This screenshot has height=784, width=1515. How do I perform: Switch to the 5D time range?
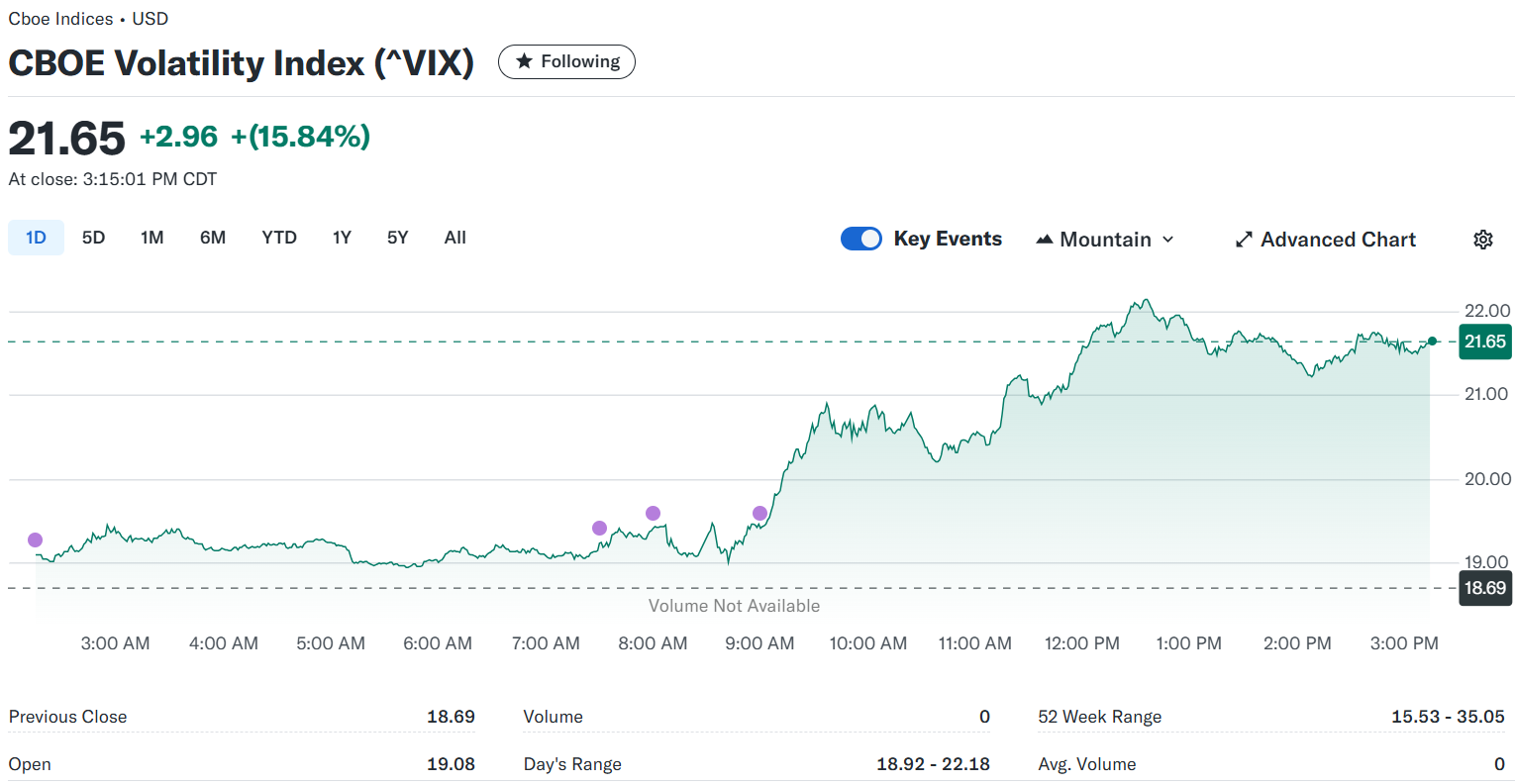93,238
